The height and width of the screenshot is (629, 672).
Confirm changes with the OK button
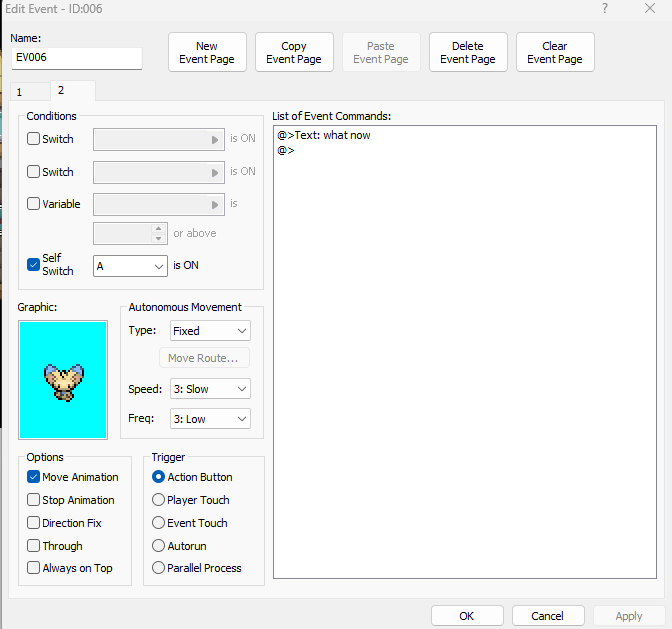click(x=466, y=616)
